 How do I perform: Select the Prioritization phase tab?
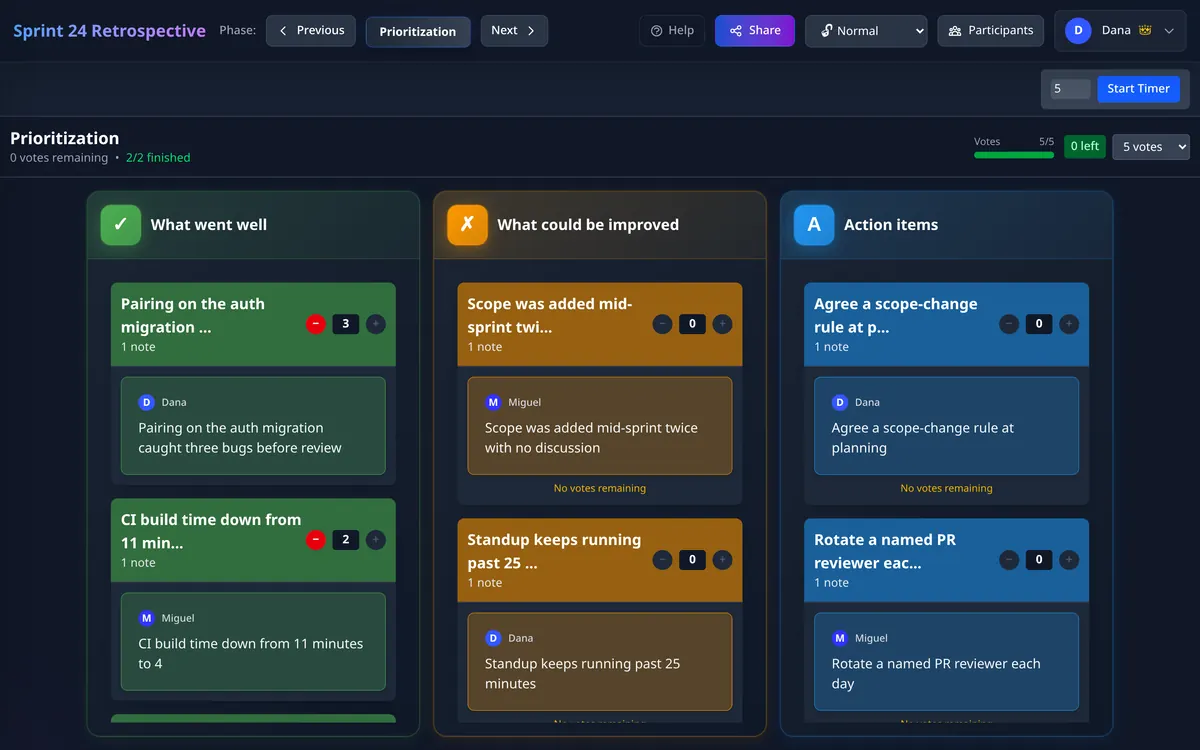click(x=418, y=31)
